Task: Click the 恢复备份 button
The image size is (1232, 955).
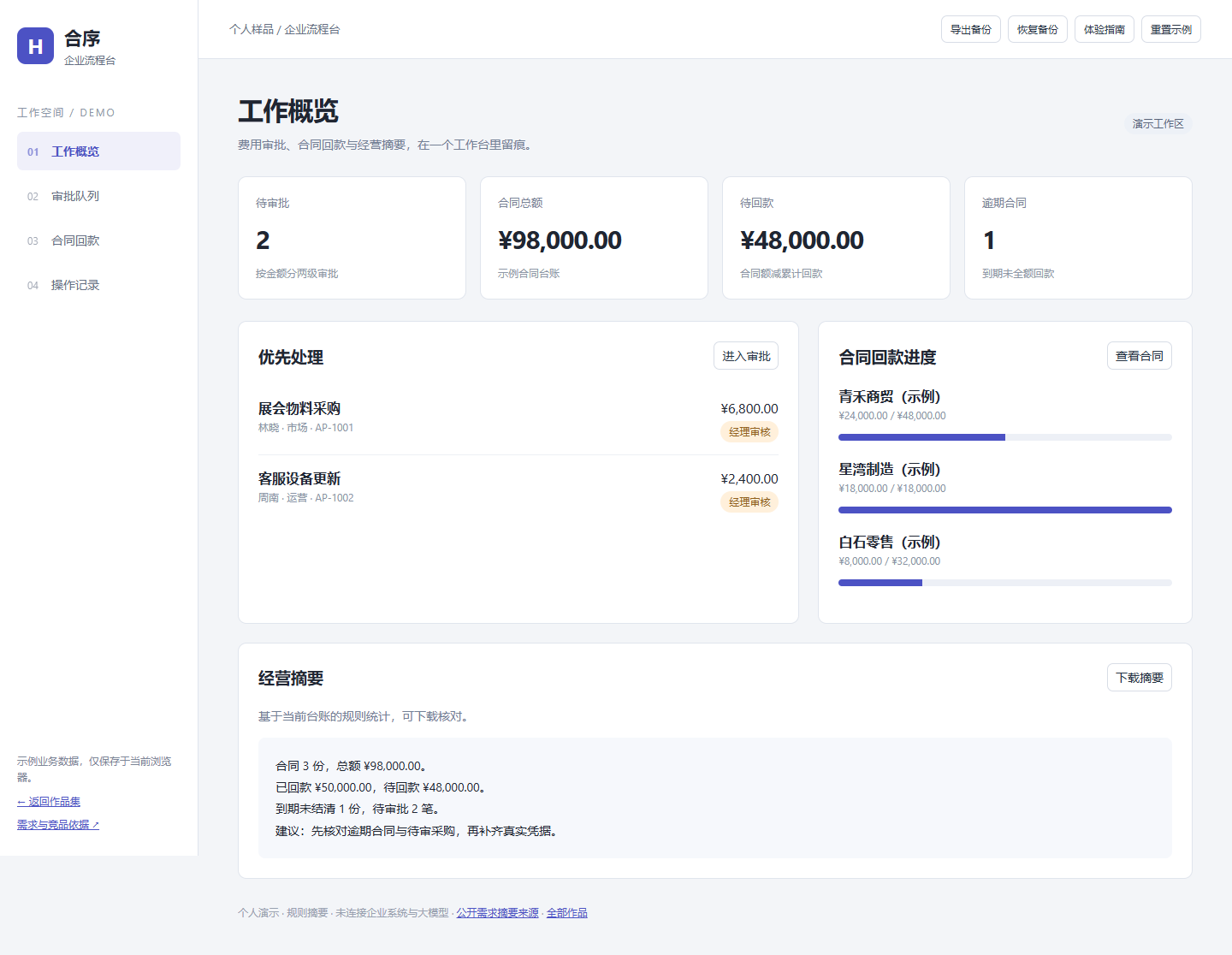Action: click(x=1038, y=29)
